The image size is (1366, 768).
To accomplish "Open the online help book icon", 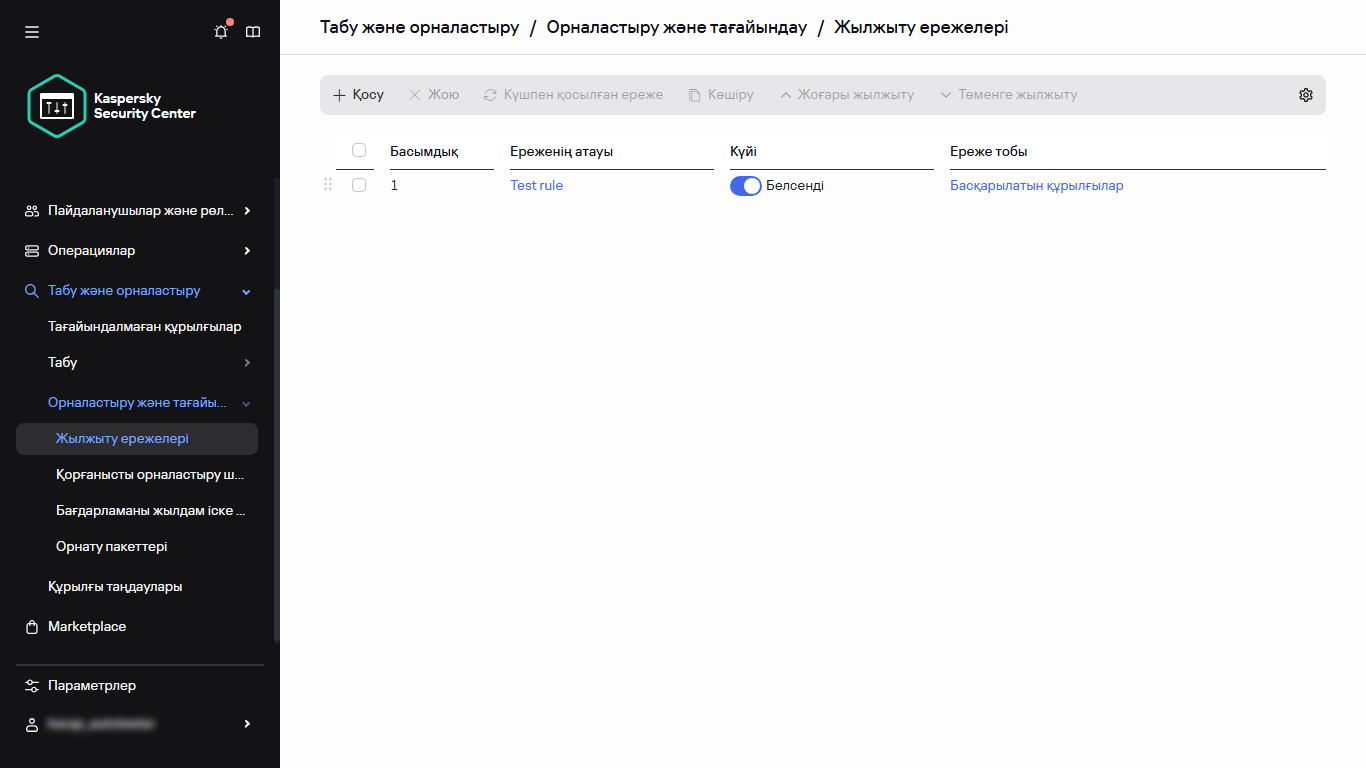I will point(253,31).
